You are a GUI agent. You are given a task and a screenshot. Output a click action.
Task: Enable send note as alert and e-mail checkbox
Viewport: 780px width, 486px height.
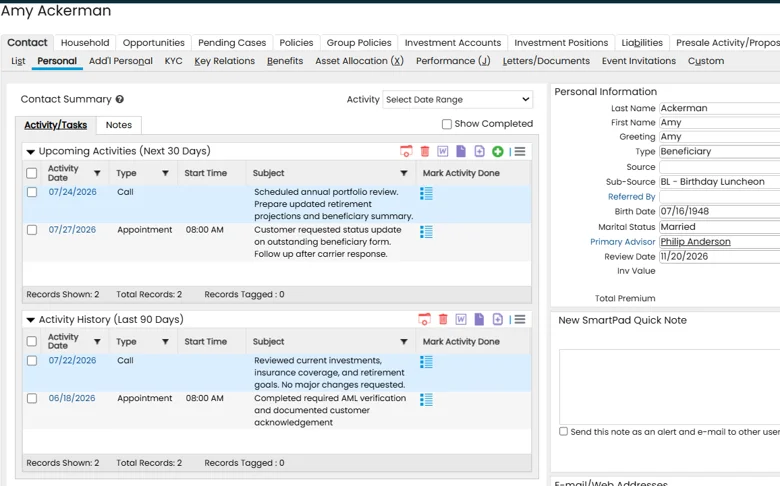coord(563,431)
